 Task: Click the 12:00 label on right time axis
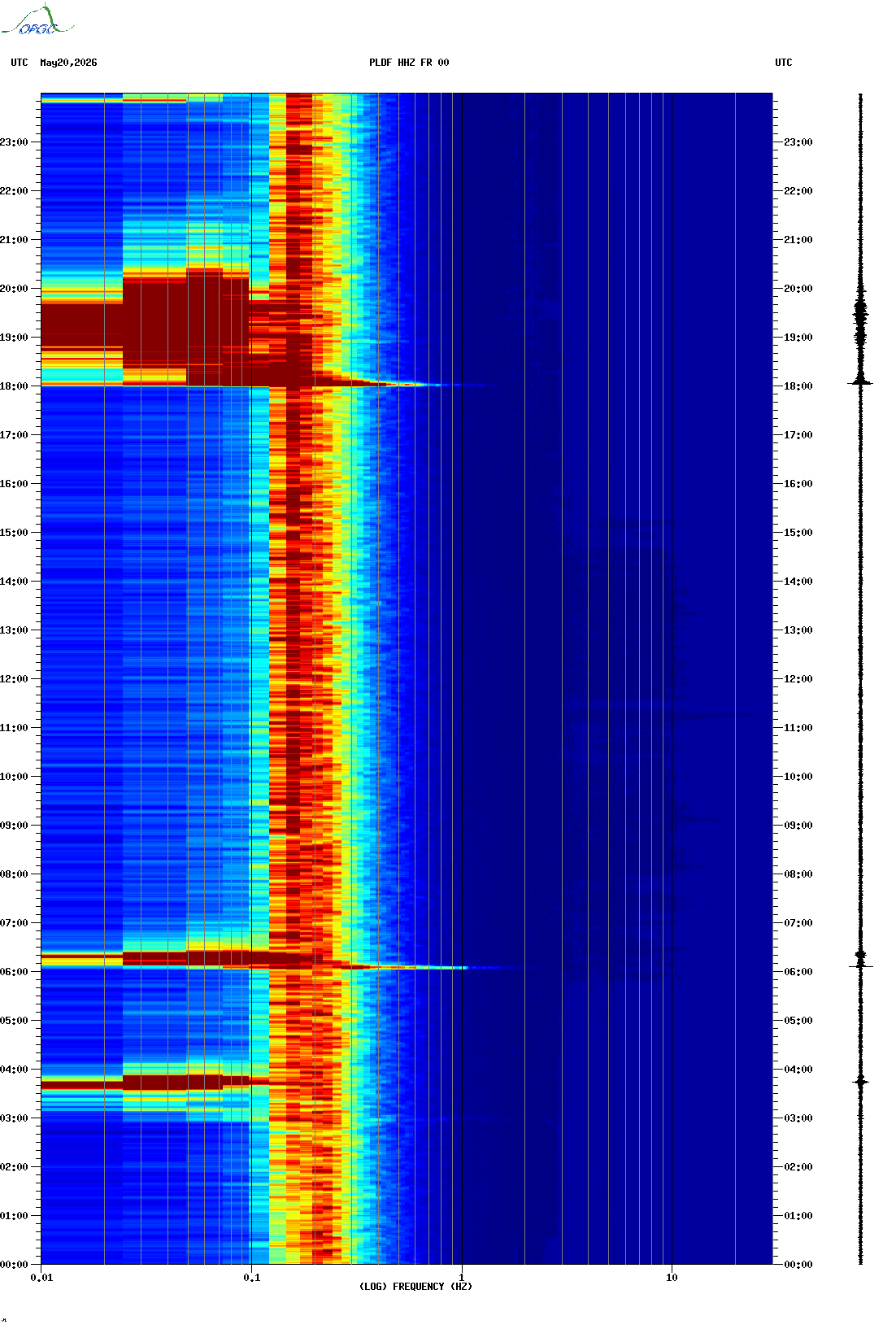798,679
